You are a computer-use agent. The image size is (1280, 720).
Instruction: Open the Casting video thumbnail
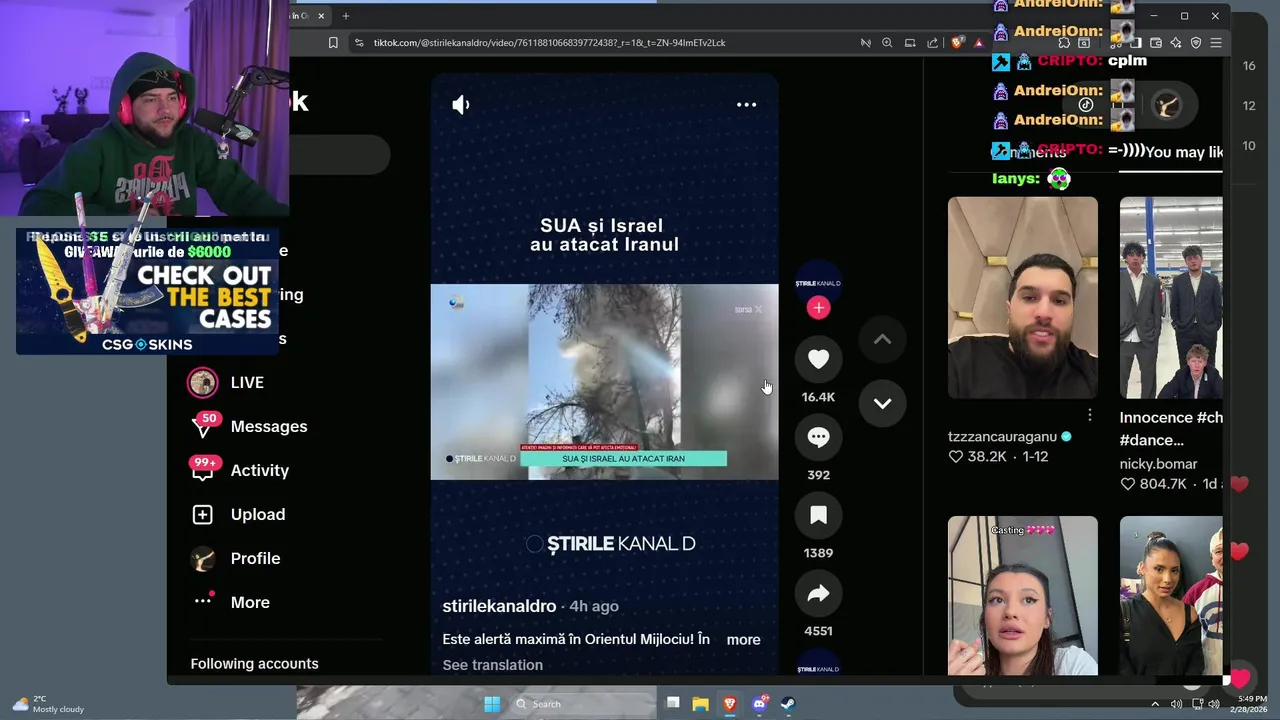coord(1022,595)
